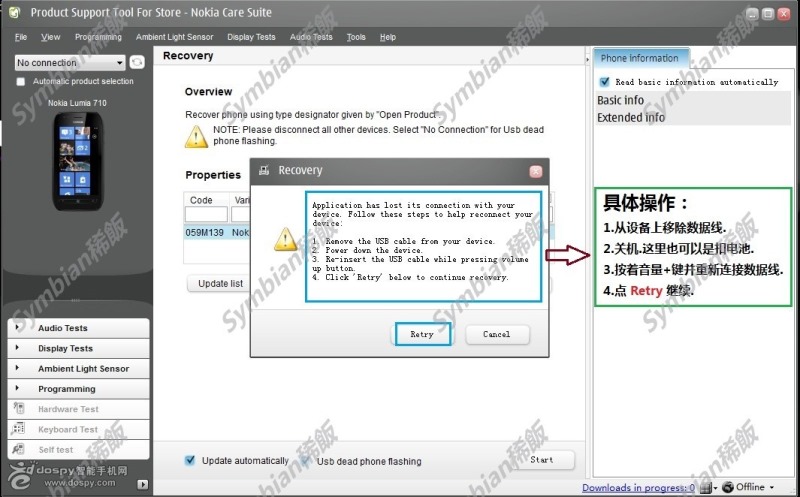Image resolution: width=800 pixels, height=497 pixels.
Task: Open the Ambient Light Sensor menu
Action: pyautogui.click(x=174, y=37)
